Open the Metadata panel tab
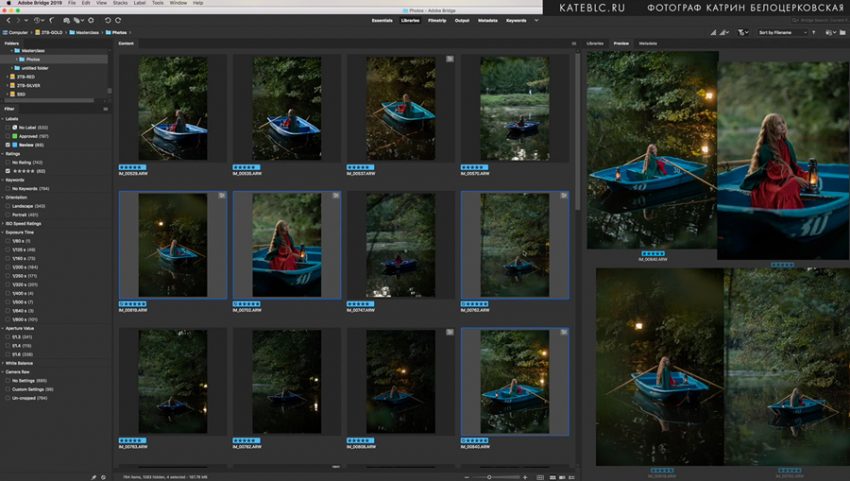The height and width of the screenshot is (481, 850). point(648,43)
